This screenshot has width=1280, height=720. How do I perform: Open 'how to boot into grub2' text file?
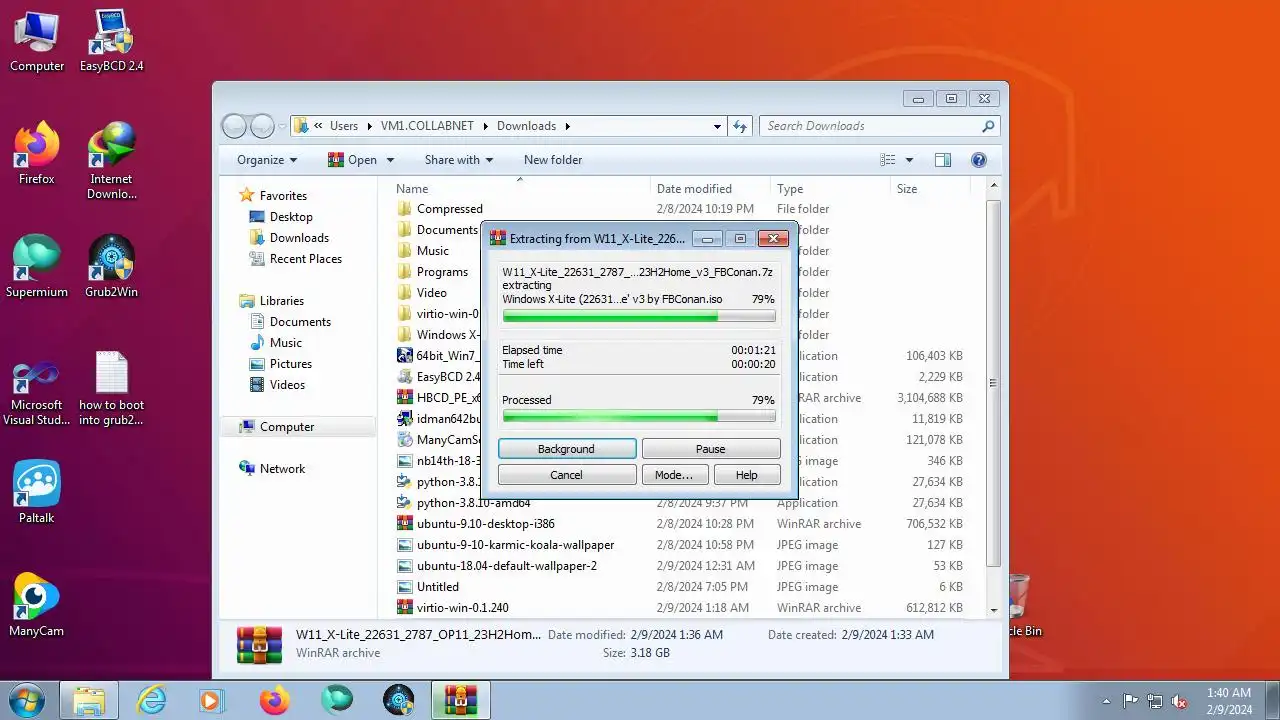point(111,388)
